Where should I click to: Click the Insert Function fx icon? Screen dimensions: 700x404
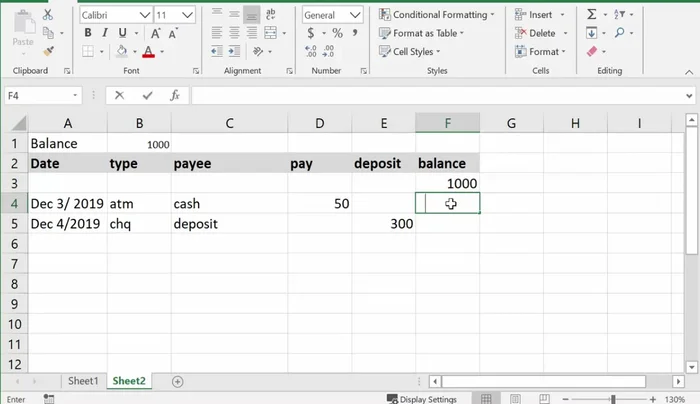coord(175,96)
